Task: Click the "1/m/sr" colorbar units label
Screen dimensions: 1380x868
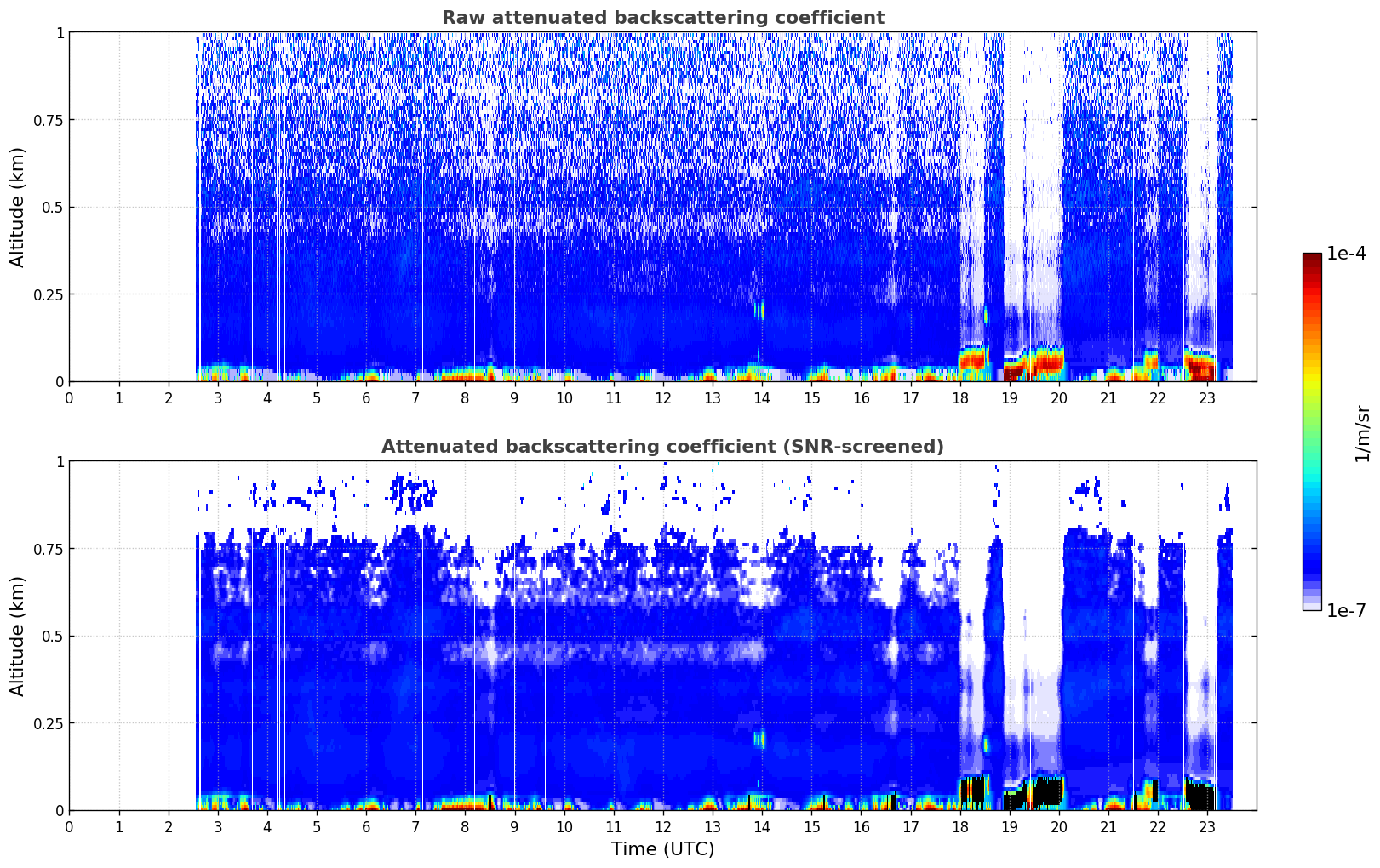Action: click(x=1362, y=432)
